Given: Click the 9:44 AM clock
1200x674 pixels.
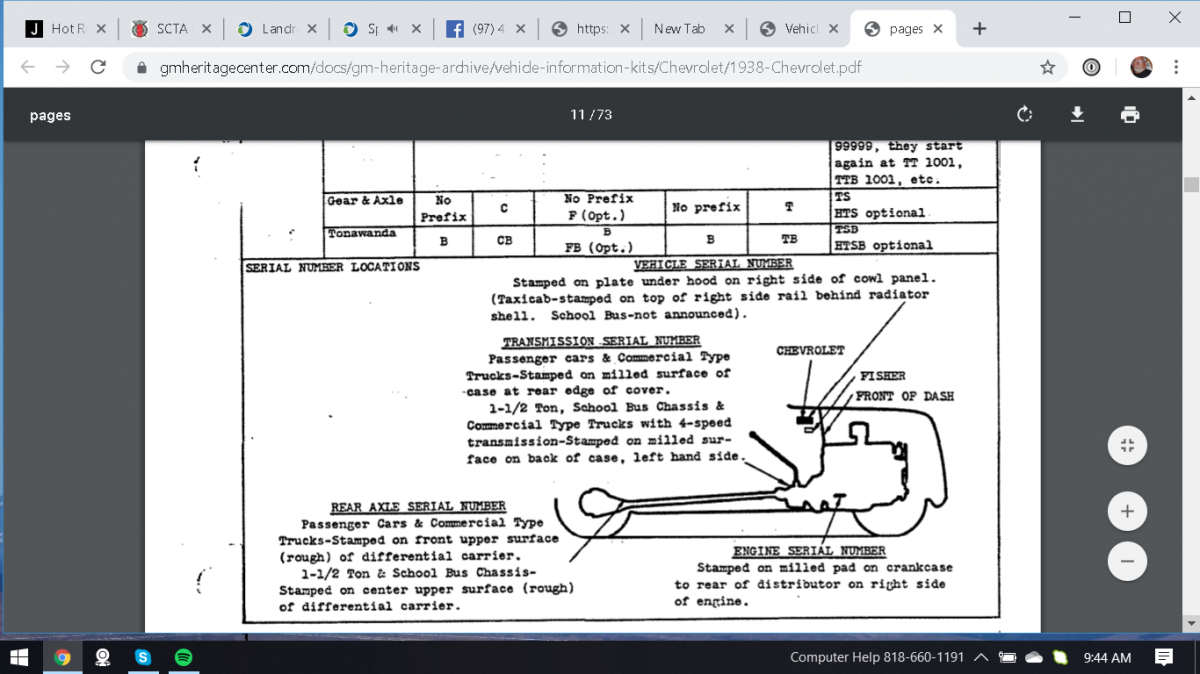Looking at the screenshot, I should (x=1107, y=657).
